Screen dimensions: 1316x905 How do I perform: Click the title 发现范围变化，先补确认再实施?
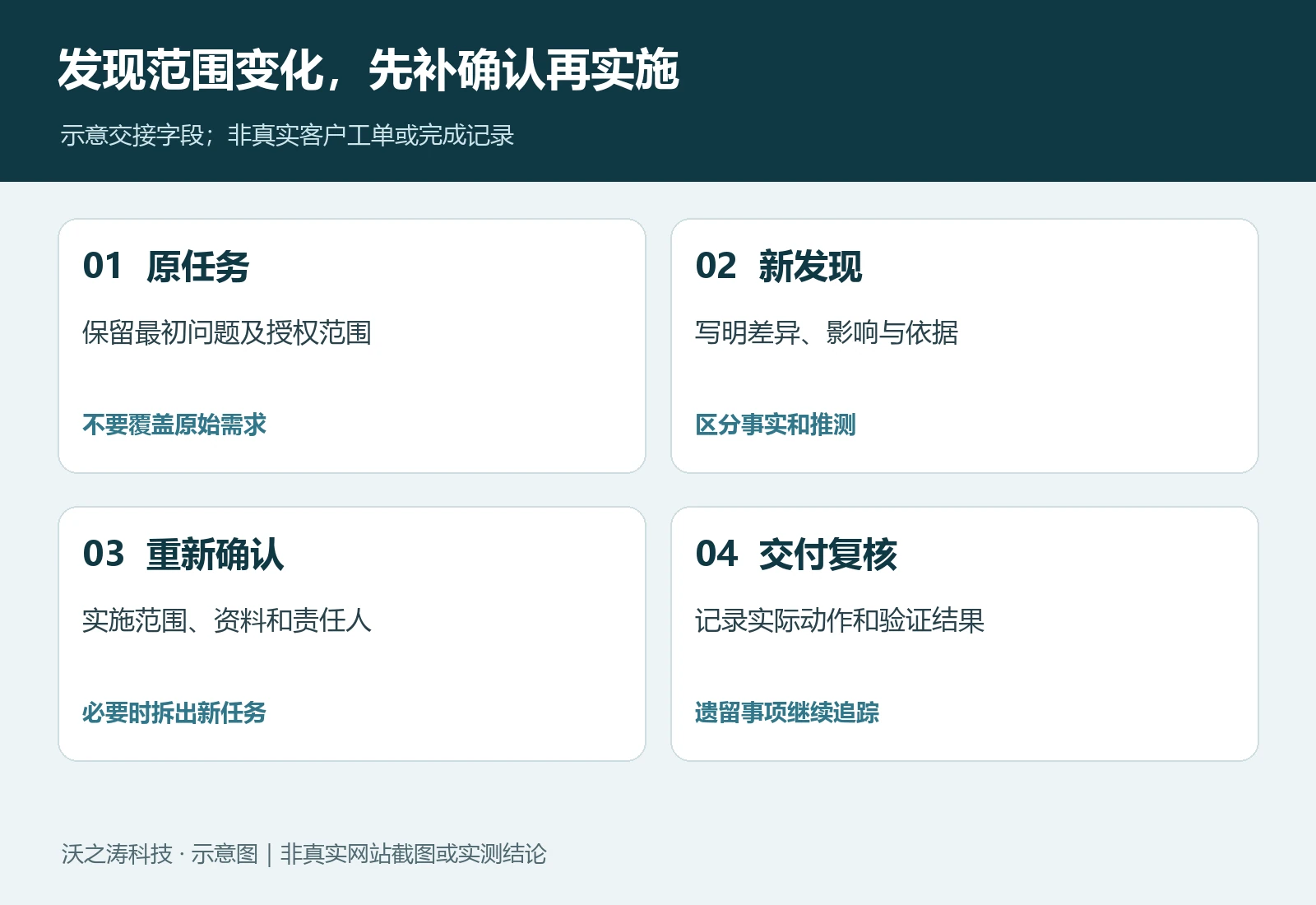pos(368,70)
